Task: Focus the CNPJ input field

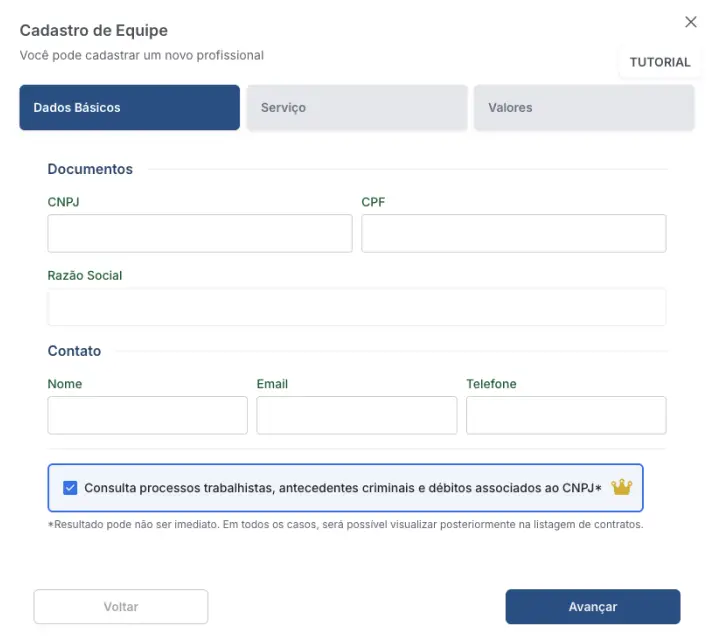Action: click(x=200, y=233)
